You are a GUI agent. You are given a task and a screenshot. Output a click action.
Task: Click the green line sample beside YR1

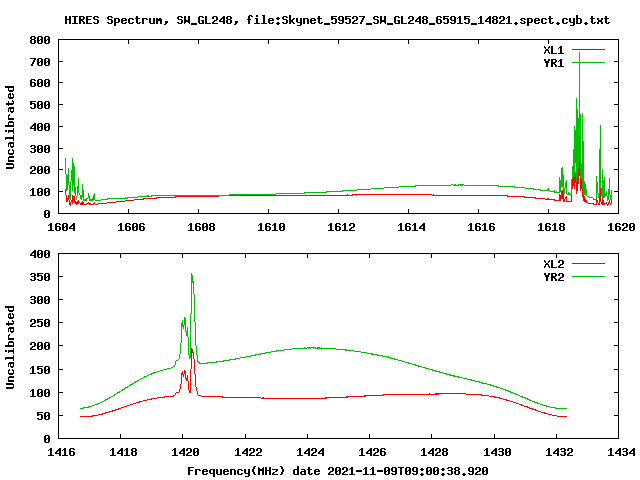pyautogui.click(x=588, y=63)
